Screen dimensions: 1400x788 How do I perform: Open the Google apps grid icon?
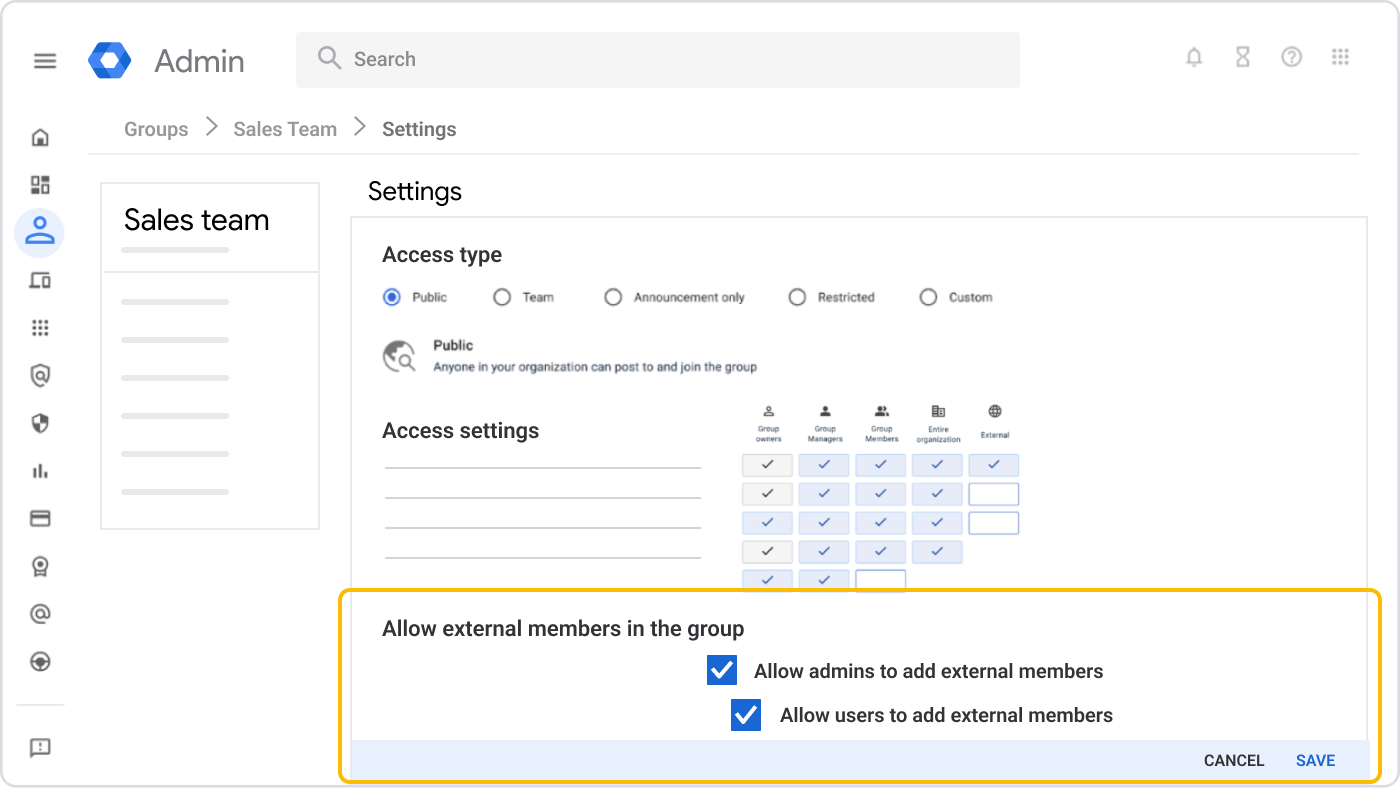coord(1341,58)
